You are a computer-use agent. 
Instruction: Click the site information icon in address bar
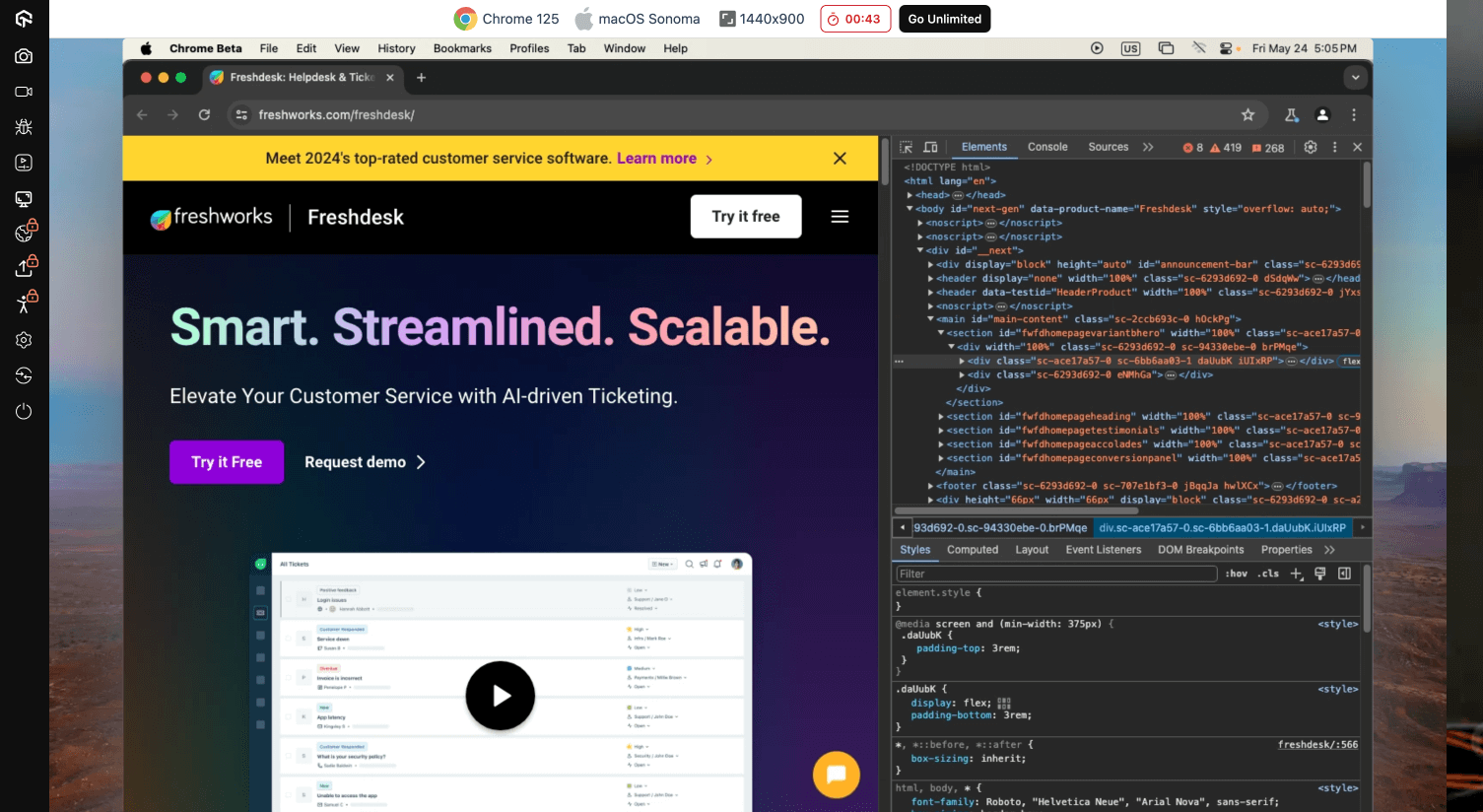click(x=241, y=115)
